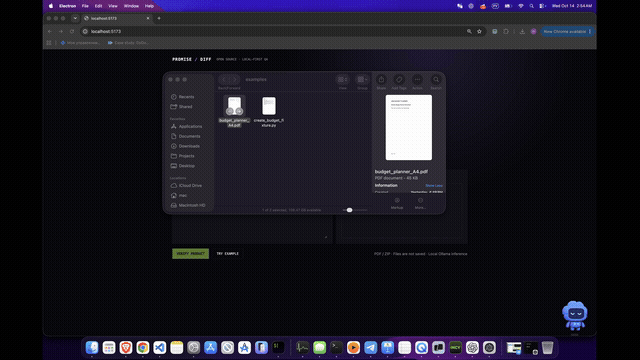Select the localhost:5173 browser tab

point(117,18)
